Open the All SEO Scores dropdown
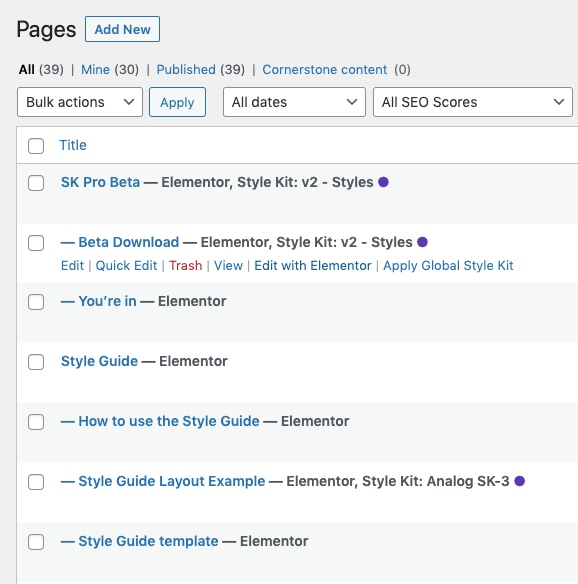Screen dimensions: 578x584 pos(473,102)
